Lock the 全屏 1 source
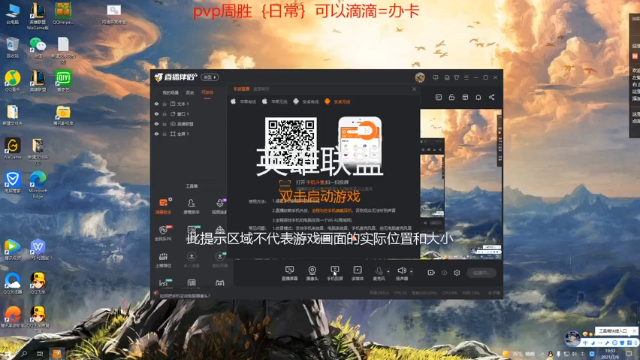This screenshot has height=360, width=640. coord(164,133)
